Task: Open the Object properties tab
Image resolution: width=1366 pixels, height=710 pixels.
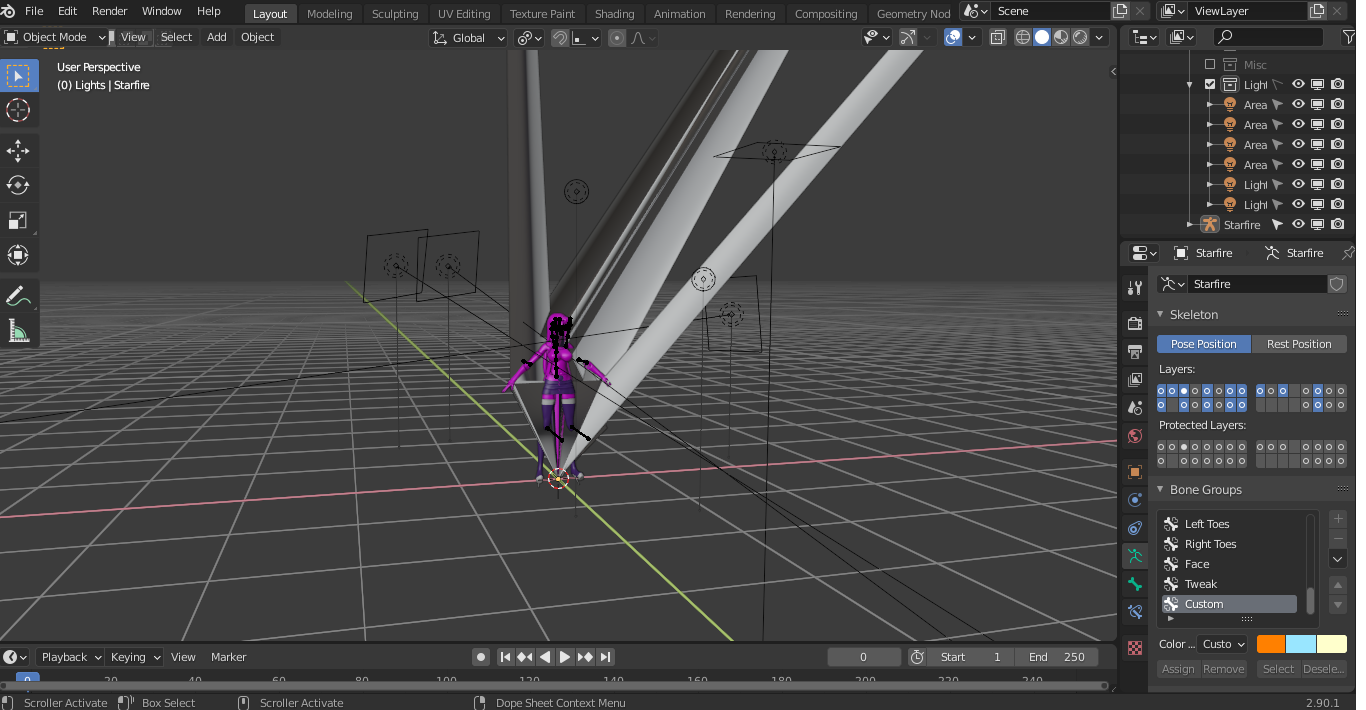Action: (x=1134, y=472)
